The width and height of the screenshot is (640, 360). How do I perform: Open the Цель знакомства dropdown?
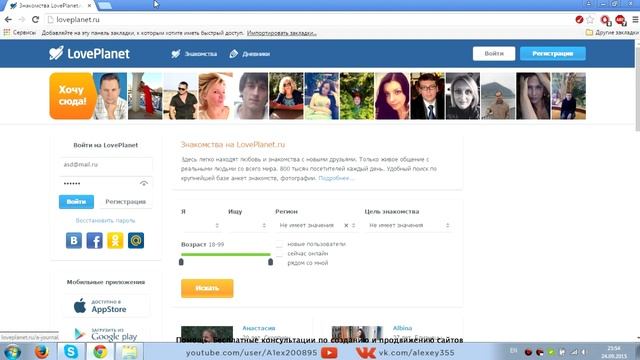coord(409,225)
